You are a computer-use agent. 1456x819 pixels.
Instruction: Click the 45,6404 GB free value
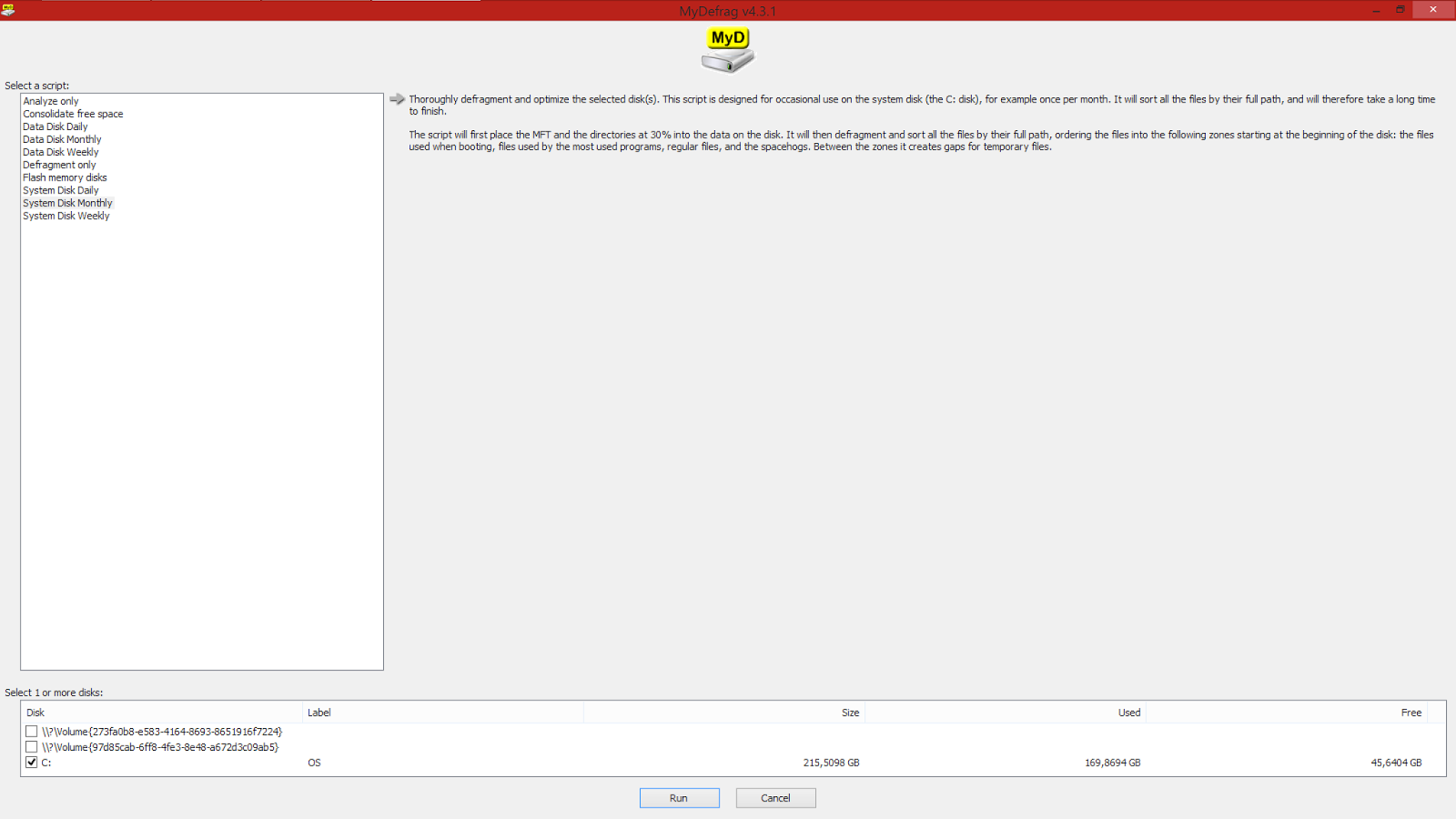tap(1396, 763)
